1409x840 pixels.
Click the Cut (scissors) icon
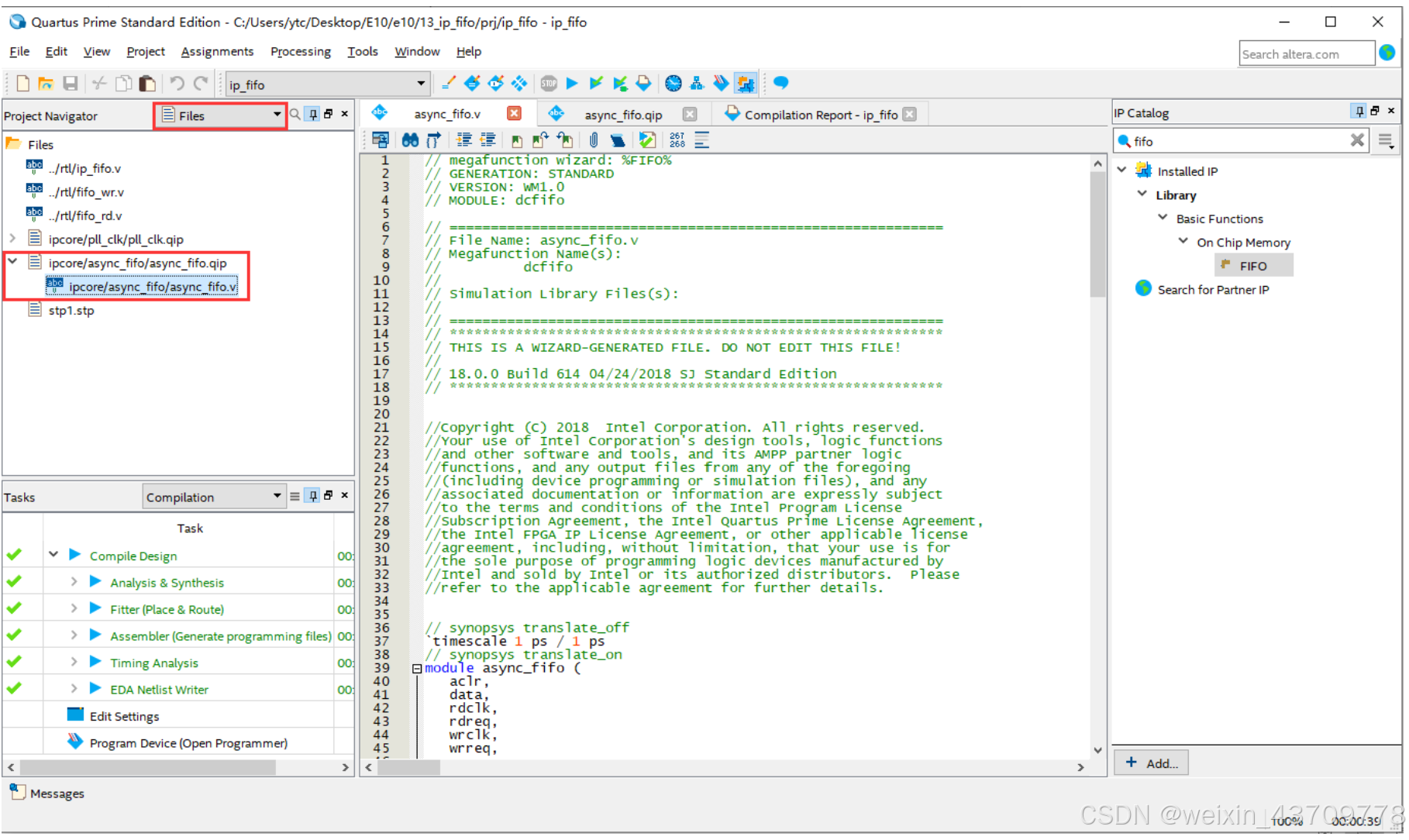pos(99,84)
